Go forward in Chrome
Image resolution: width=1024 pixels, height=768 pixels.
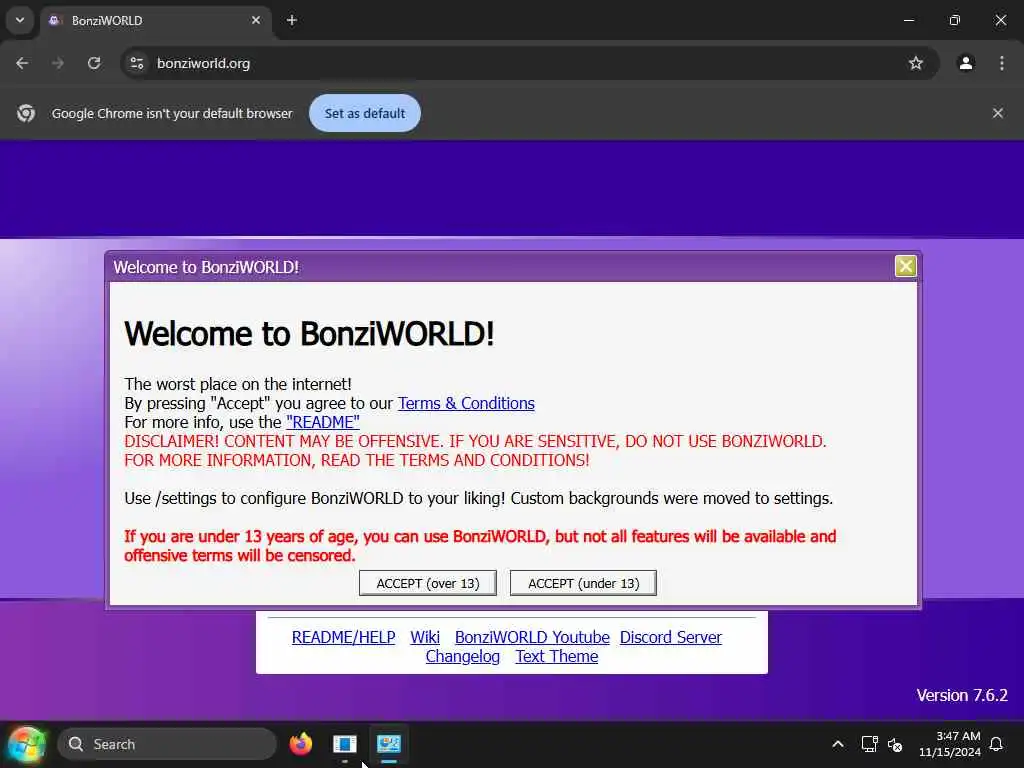pyautogui.click(x=58, y=63)
